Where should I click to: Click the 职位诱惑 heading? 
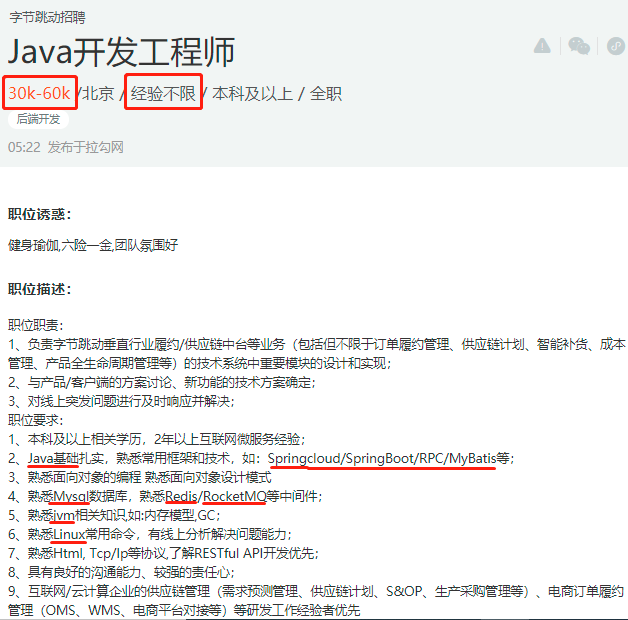(39, 214)
